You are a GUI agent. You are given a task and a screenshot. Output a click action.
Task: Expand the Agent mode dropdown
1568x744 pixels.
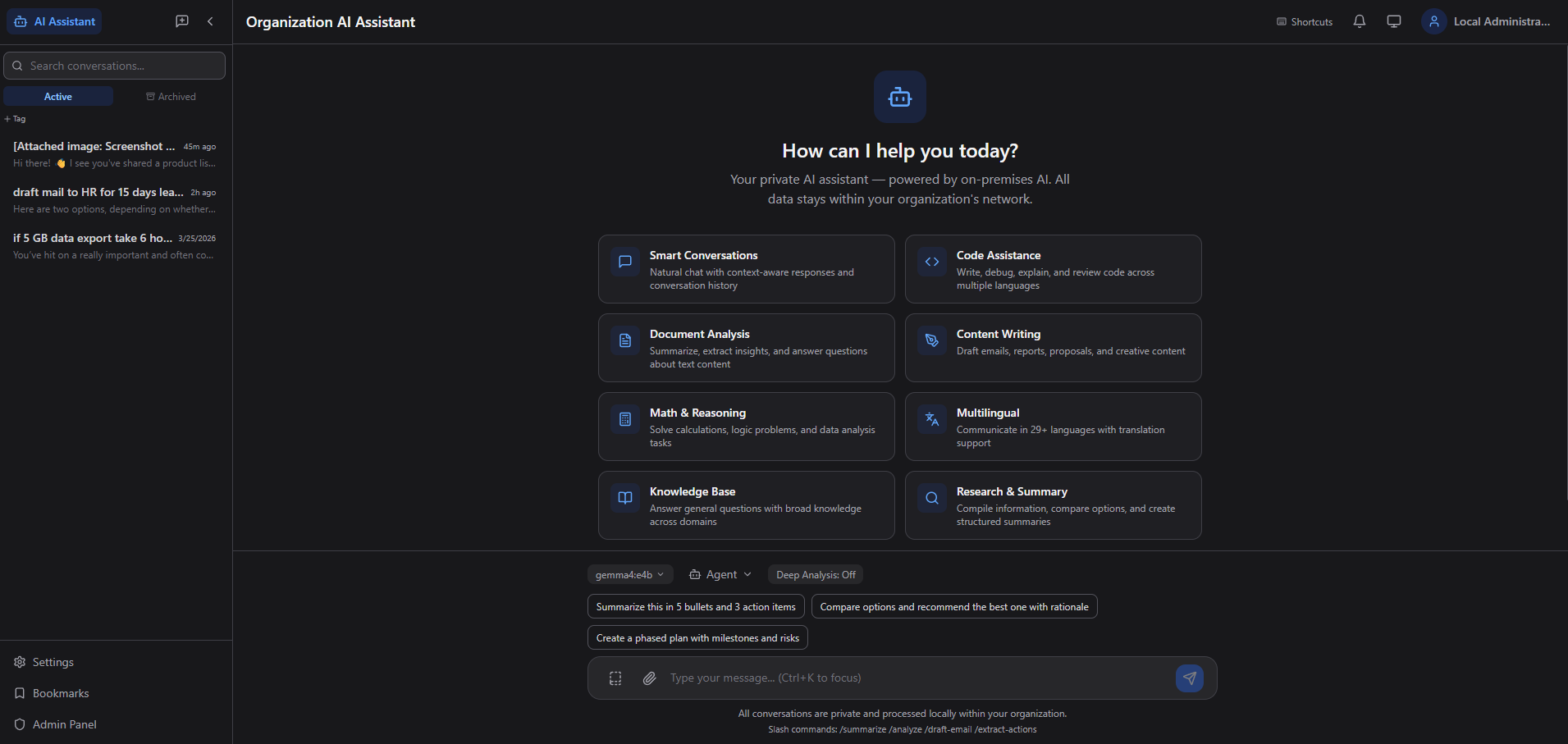click(720, 575)
